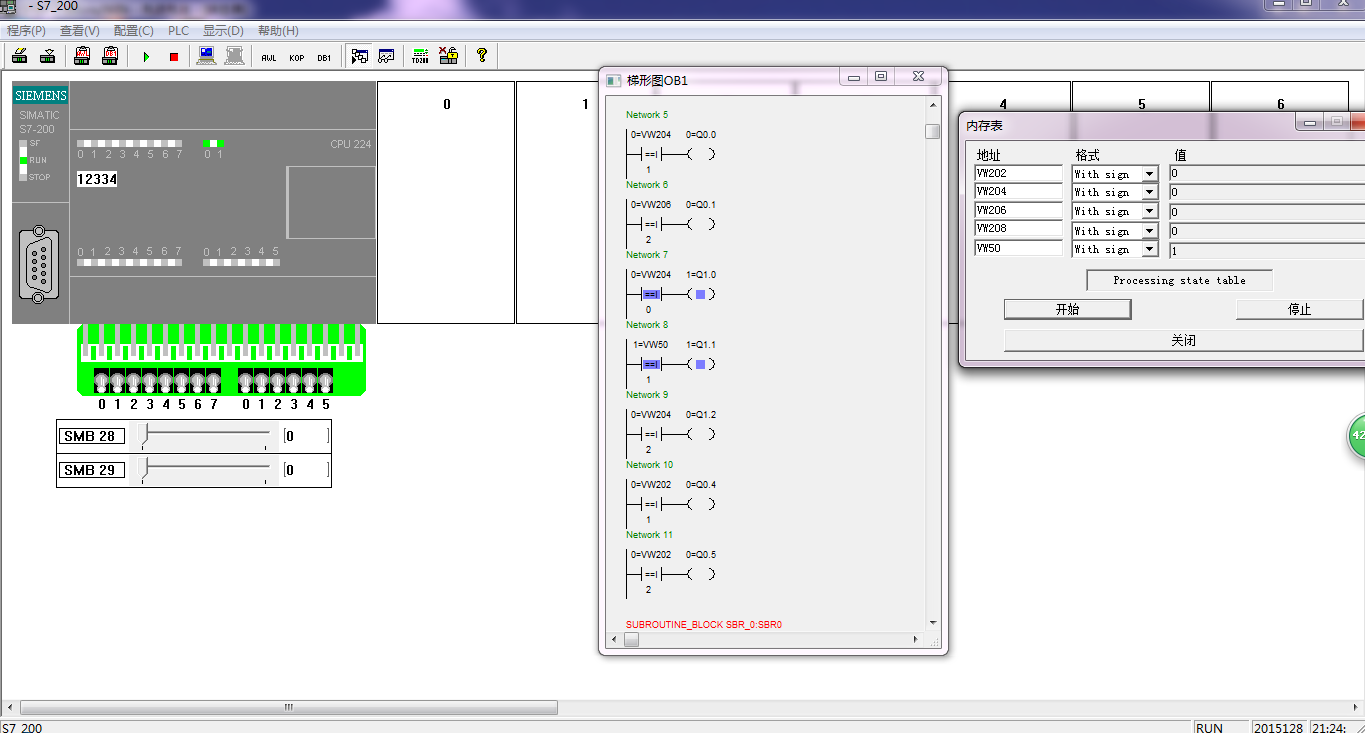Click the TD200 display toolbar icon

tap(420, 56)
